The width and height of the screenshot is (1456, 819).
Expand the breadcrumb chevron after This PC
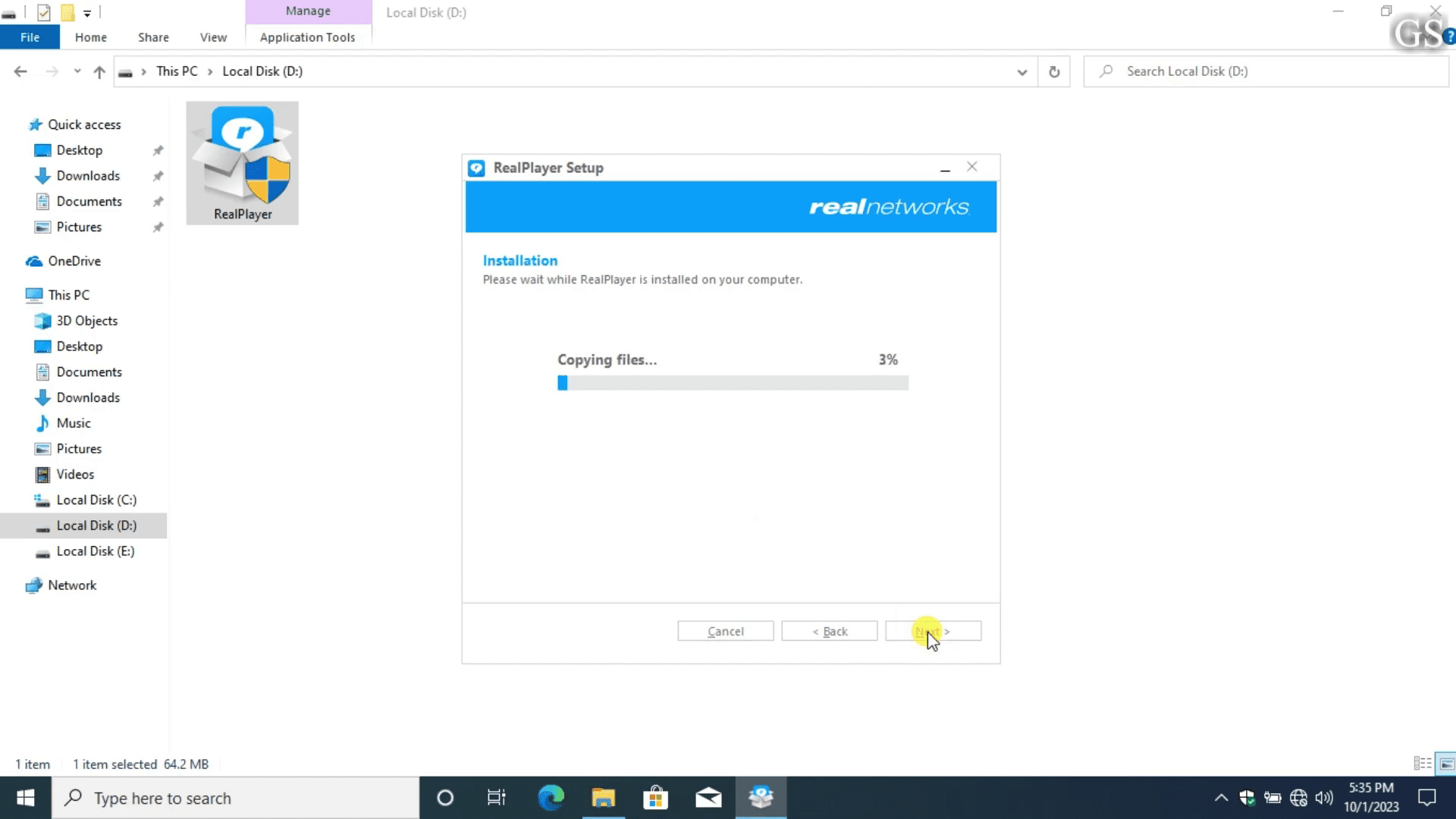point(210,72)
